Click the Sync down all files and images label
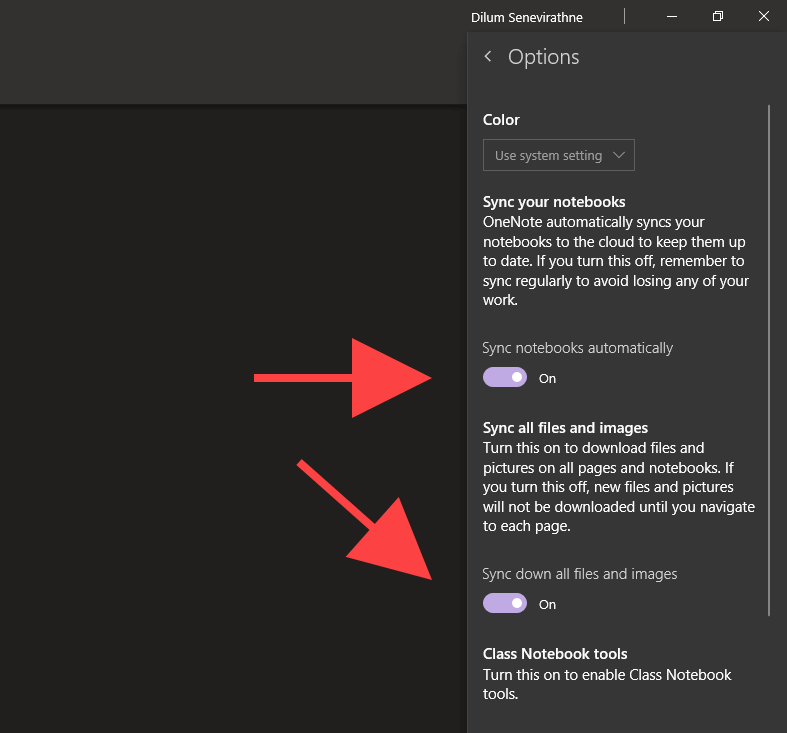 [580, 574]
